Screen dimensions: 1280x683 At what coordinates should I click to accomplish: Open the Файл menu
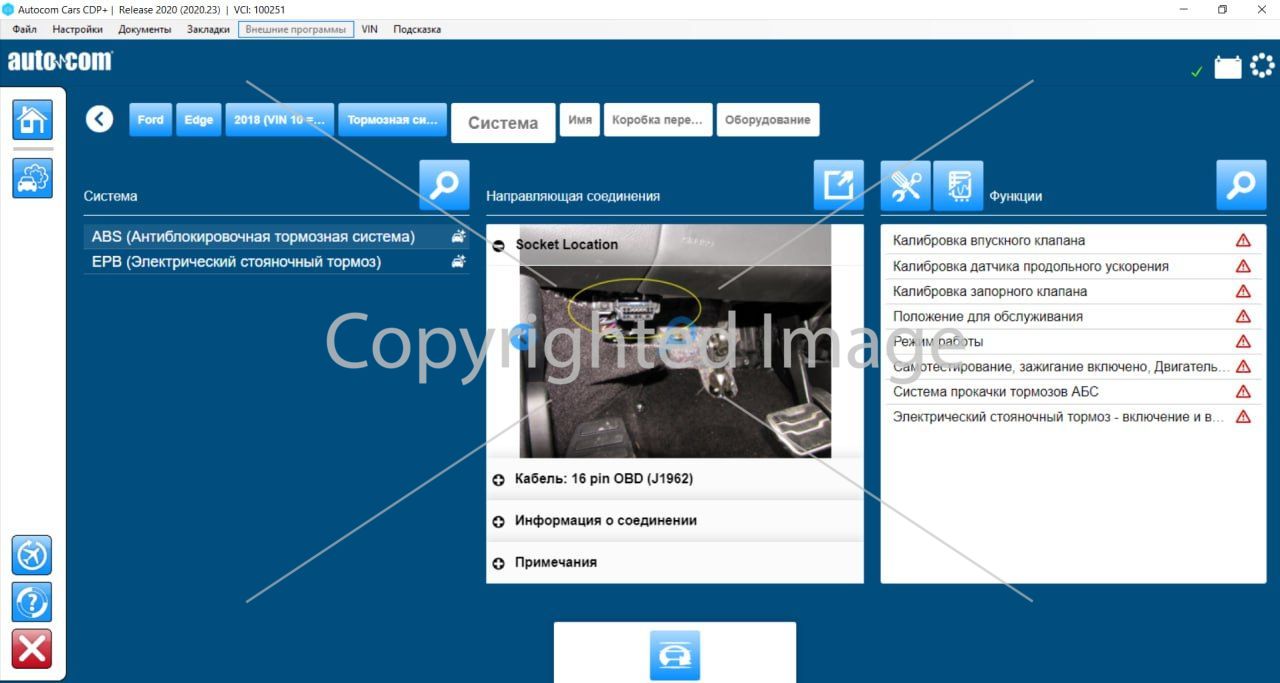[25, 29]
